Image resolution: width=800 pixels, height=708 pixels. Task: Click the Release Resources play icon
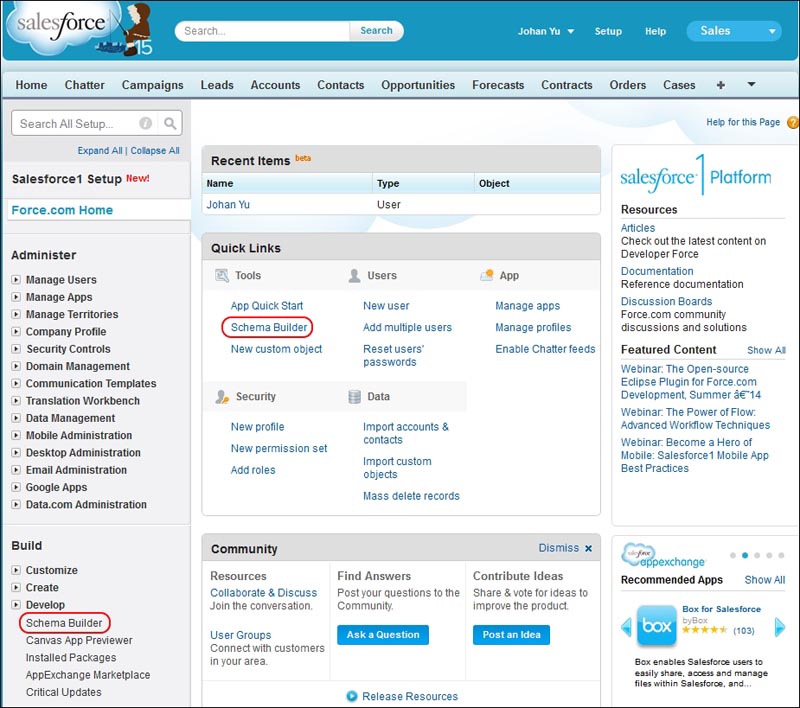352,696
